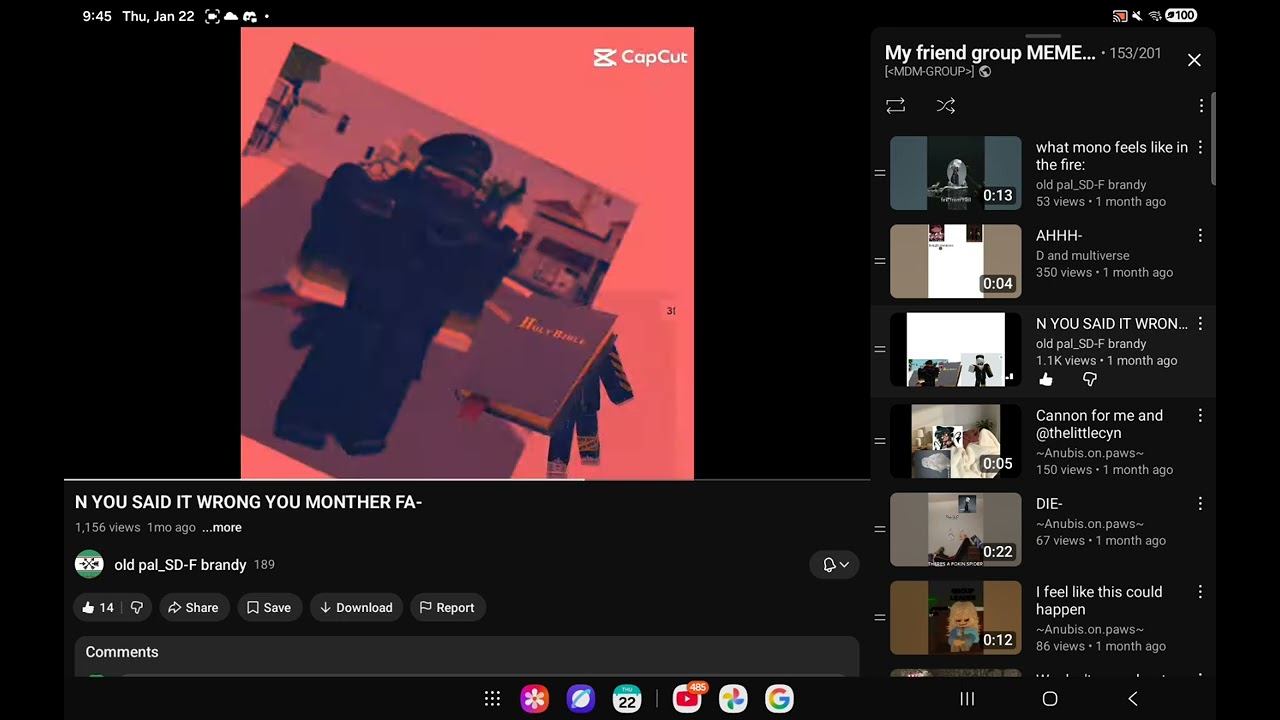Image resolution: width=1280 pixels, height=720 pixels.
Task: Open YouTube app in taskbar
Action: pyautogui.click(x=687, y=699)
